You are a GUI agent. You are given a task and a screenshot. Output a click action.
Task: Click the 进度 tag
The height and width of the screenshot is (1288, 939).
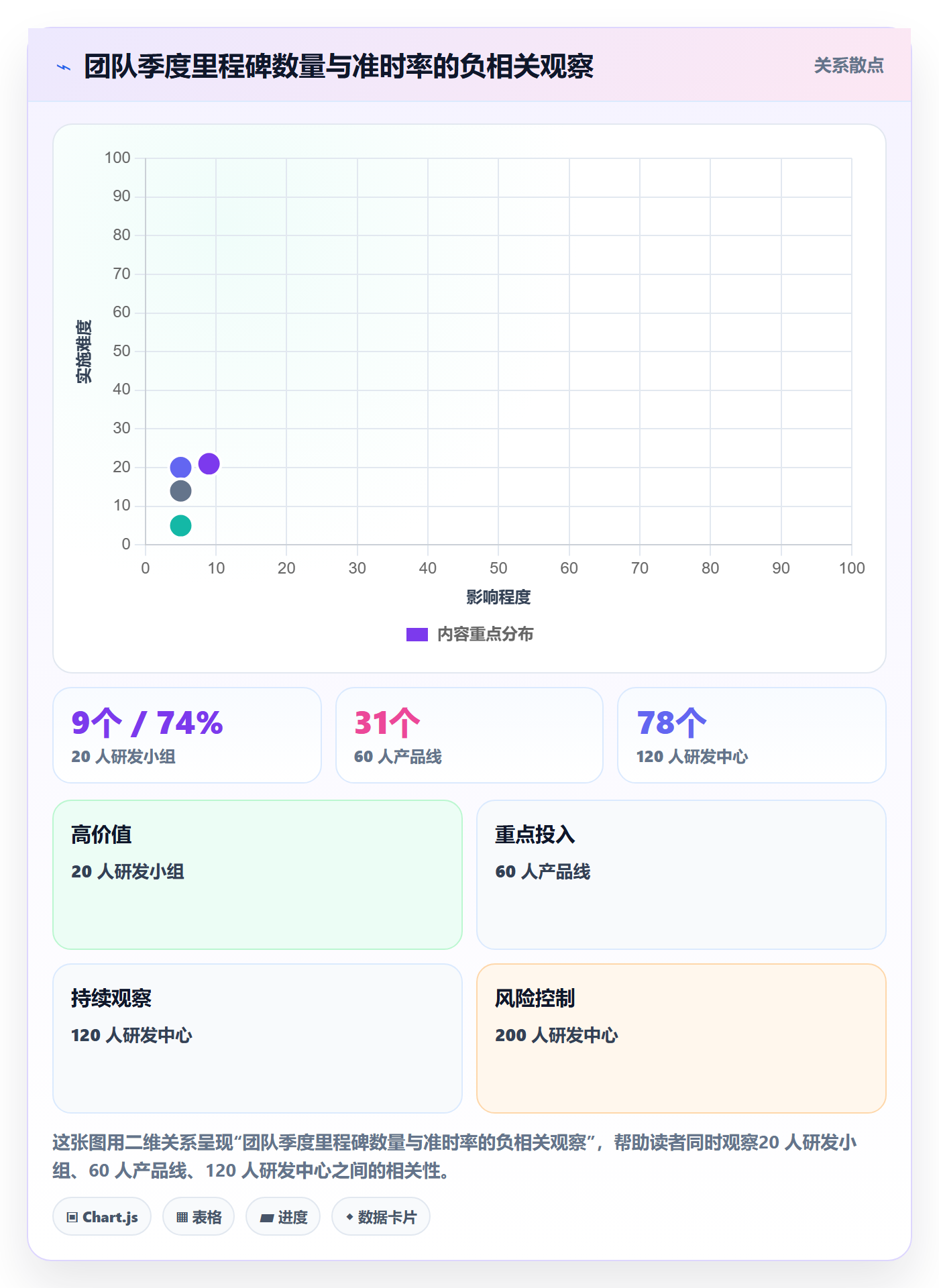283,1217
